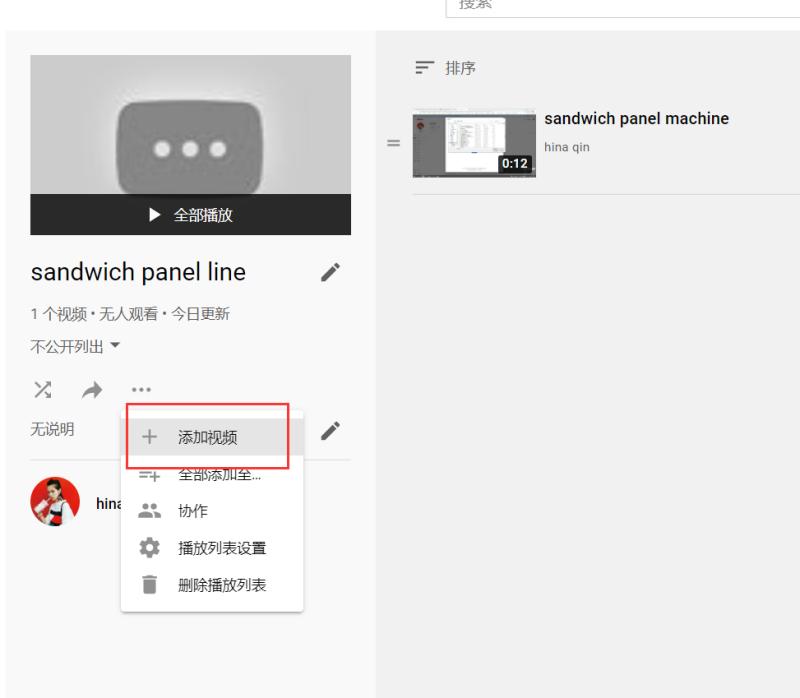Choose 删除播放列表 in the menu
Image resolution: width=800 pixels, height=698 pixels.
click(x=221, y=585)
